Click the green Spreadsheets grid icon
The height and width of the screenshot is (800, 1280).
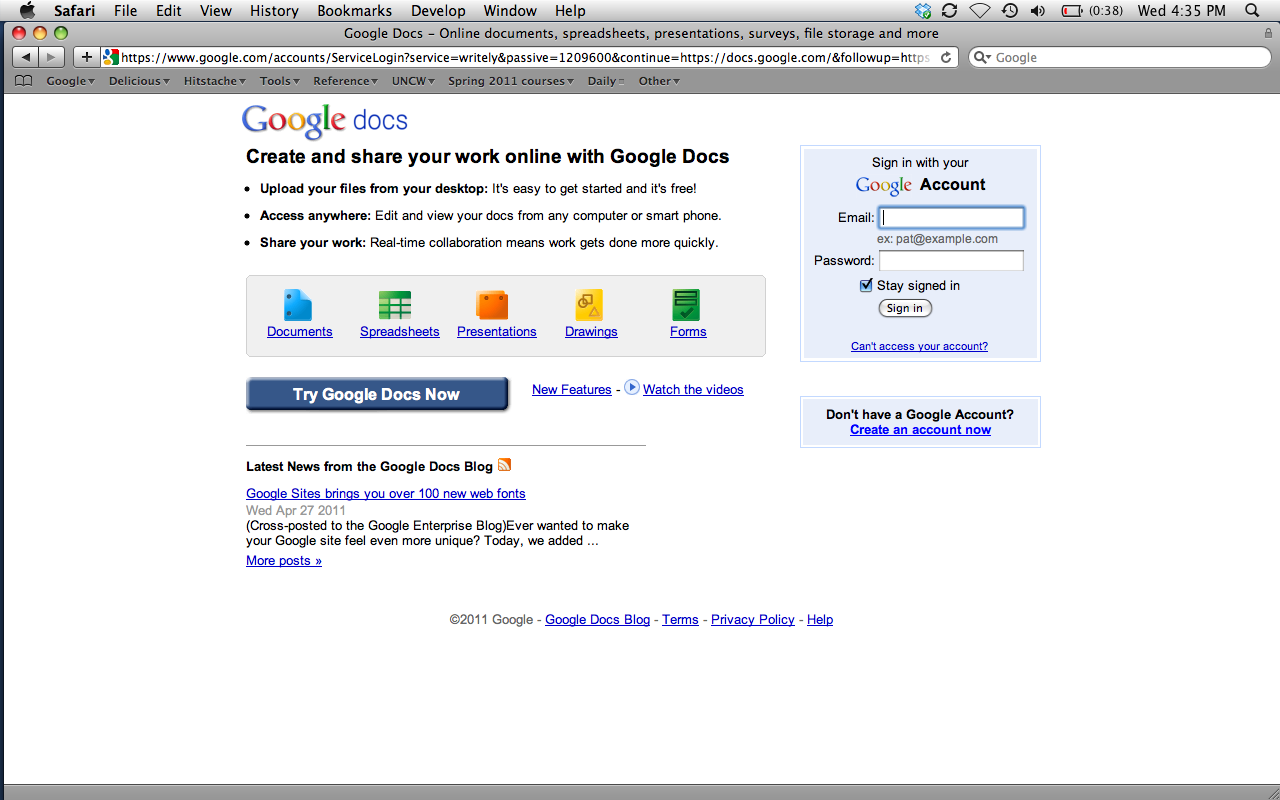395,305
